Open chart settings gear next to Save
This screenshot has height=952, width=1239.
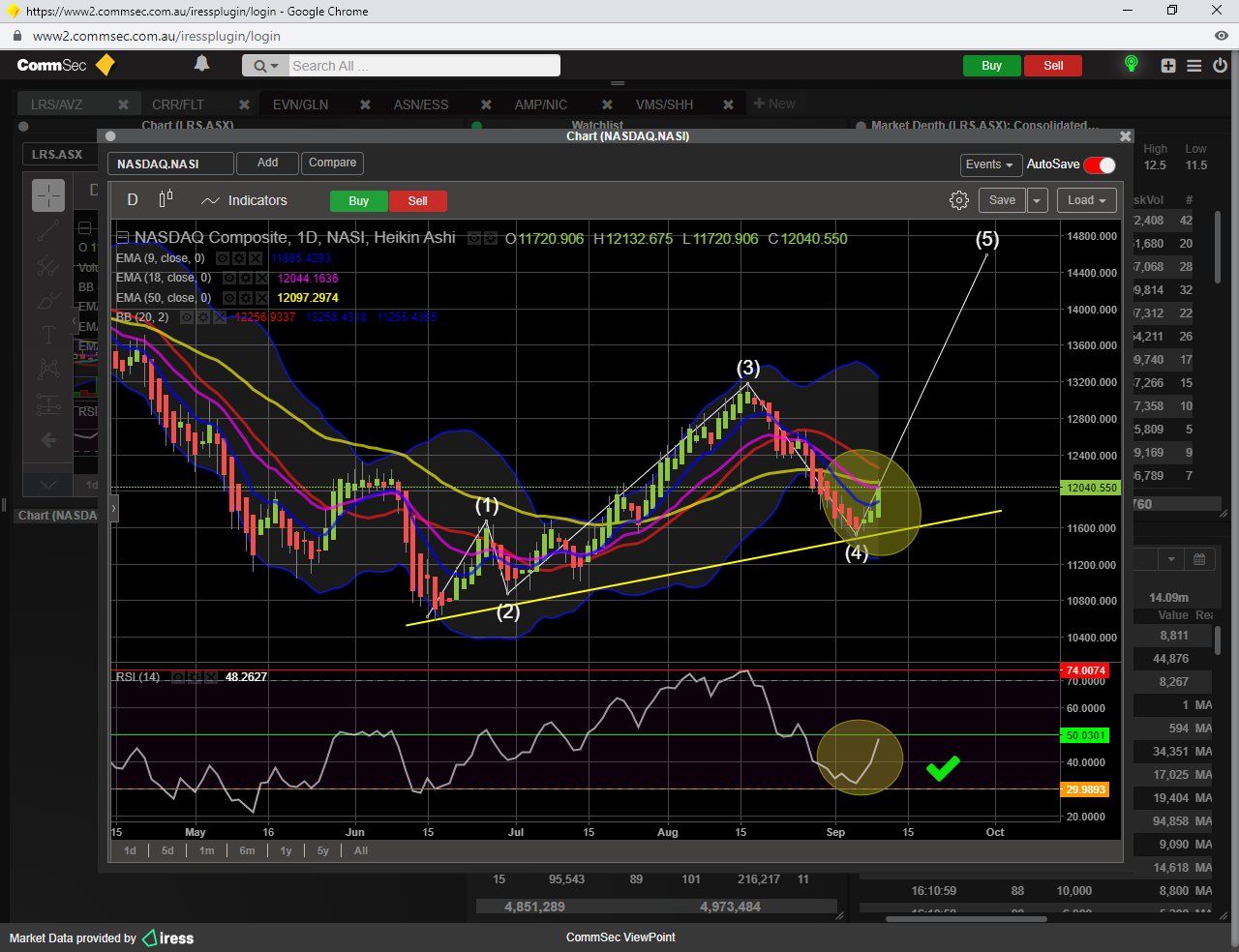(x=959, y=200)
